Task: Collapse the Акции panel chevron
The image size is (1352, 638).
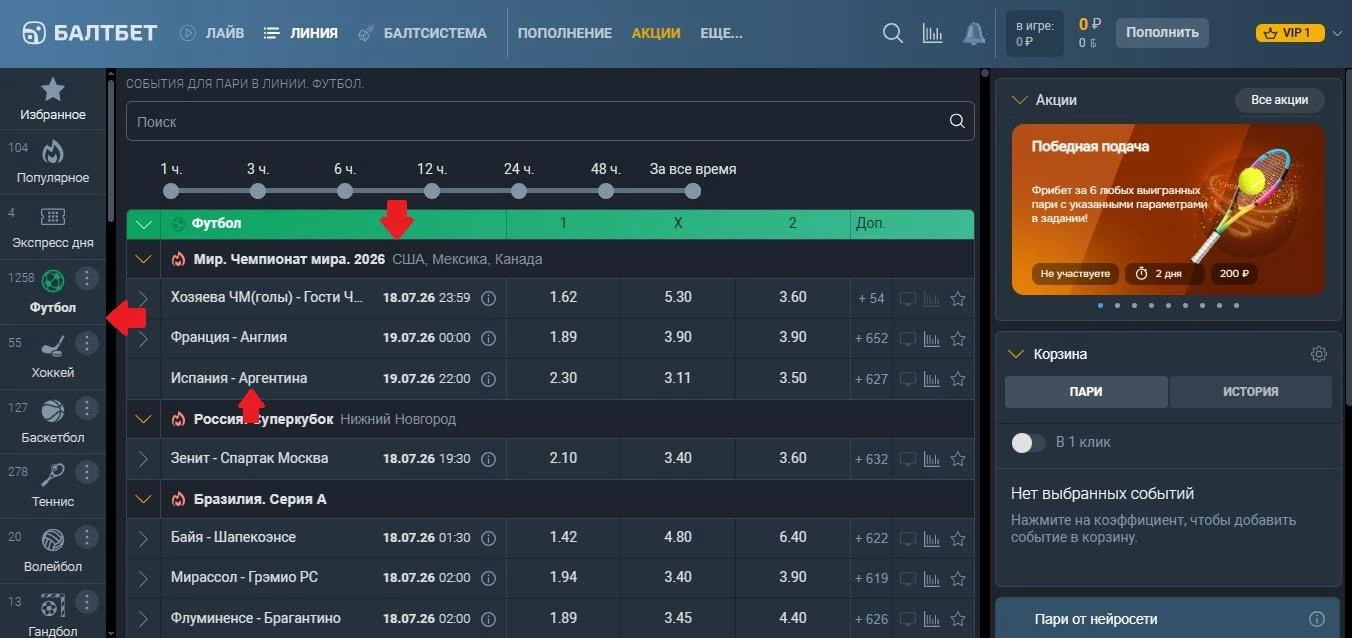Action: coord(1019,100)
